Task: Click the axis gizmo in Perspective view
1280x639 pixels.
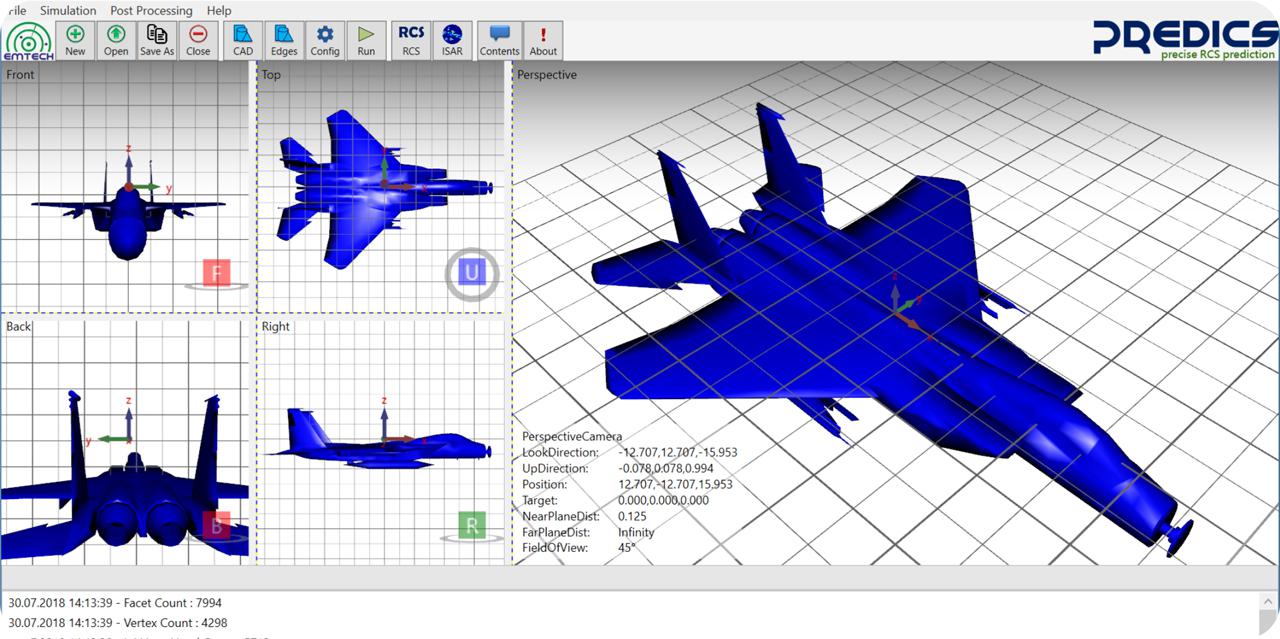Action: tap(908, 306)
